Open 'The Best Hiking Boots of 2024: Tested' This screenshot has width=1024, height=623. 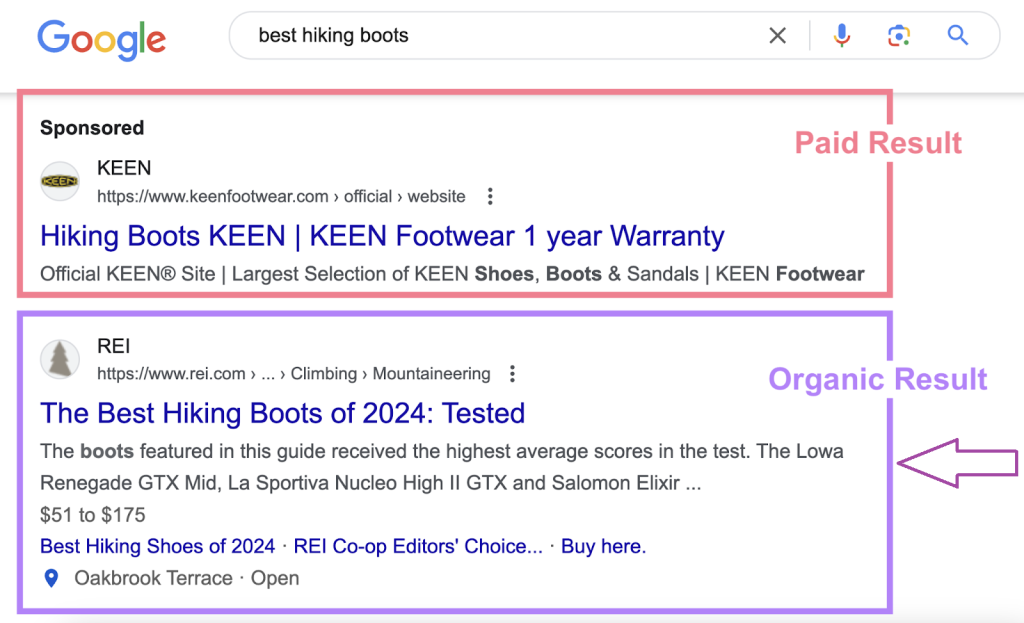click(x=282, y=413)
